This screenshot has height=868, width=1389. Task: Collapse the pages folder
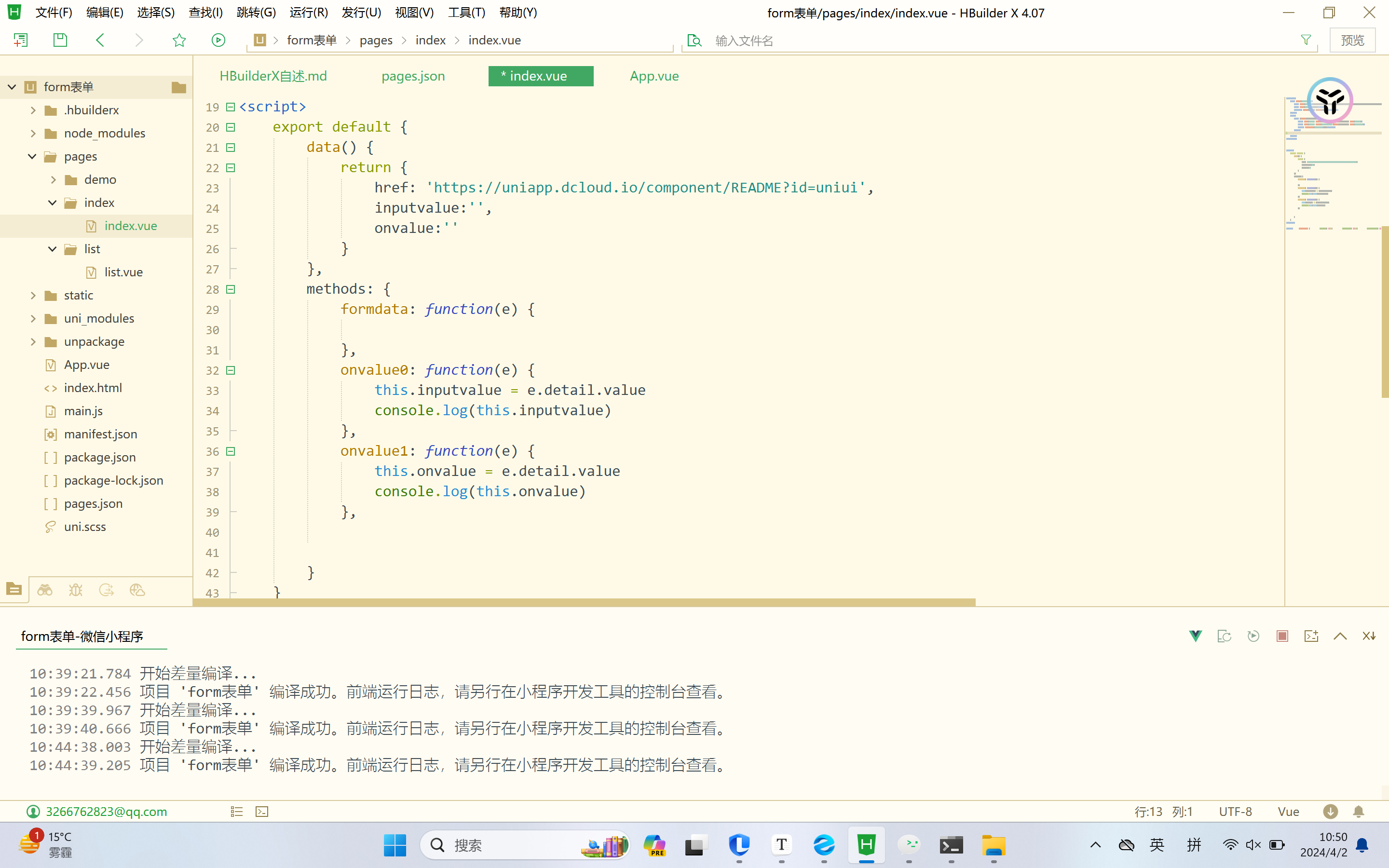click(32, 156)
